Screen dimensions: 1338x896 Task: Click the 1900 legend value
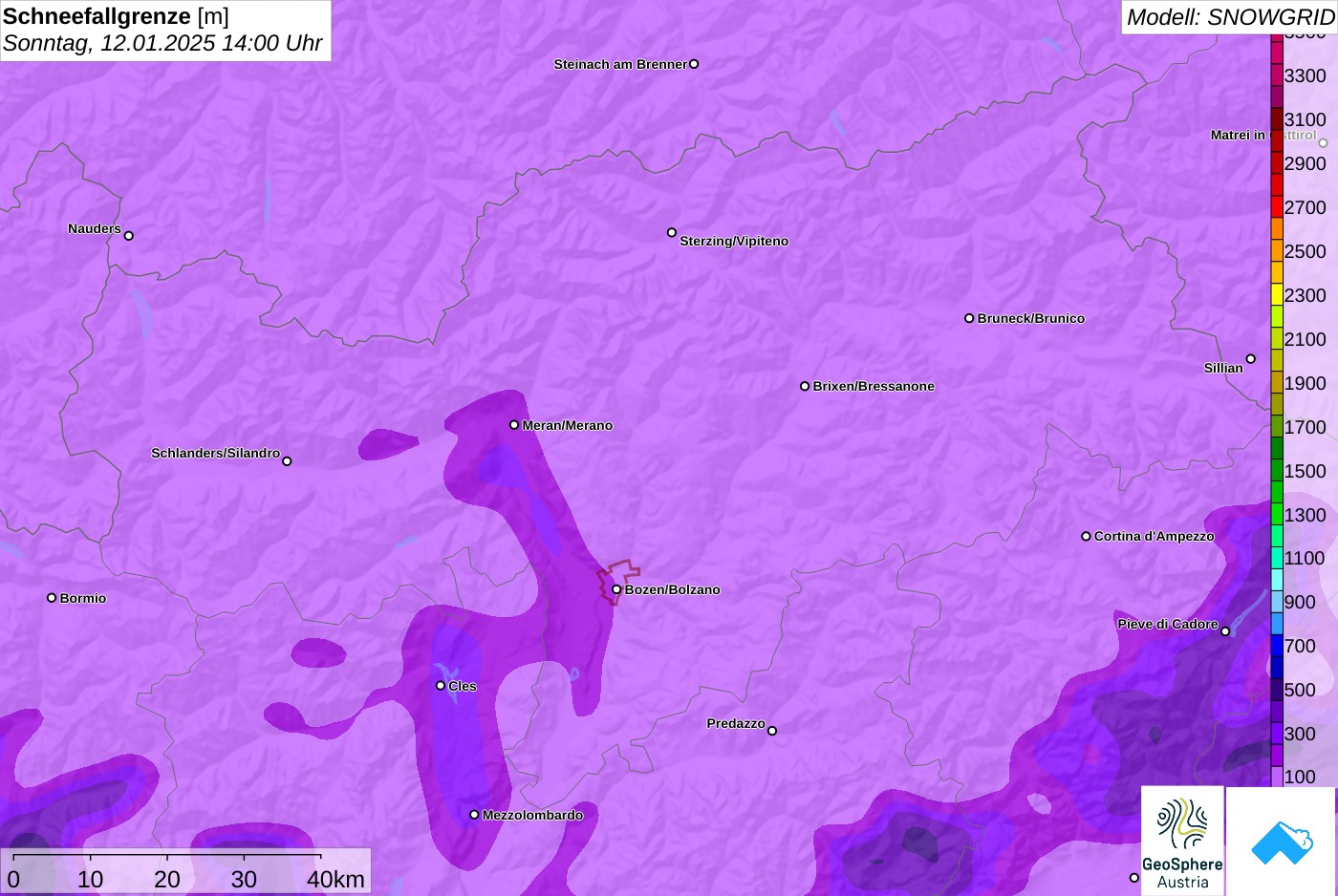pyautogui.click(x=1306, y=383)
